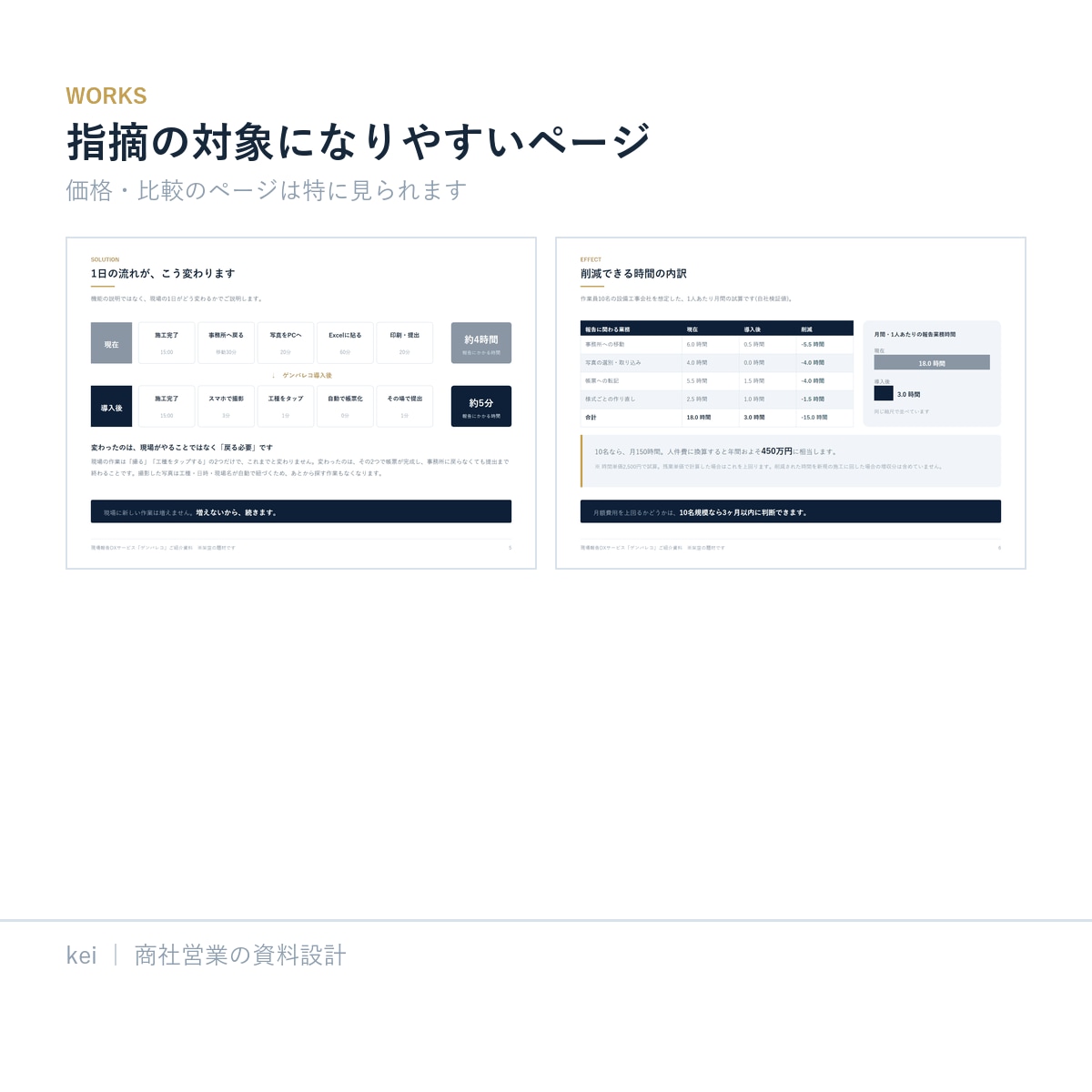Click the gold WORKS heading label
Image resolution: width=1092 pixels, height=1092 pixels.
click(106, 96)
